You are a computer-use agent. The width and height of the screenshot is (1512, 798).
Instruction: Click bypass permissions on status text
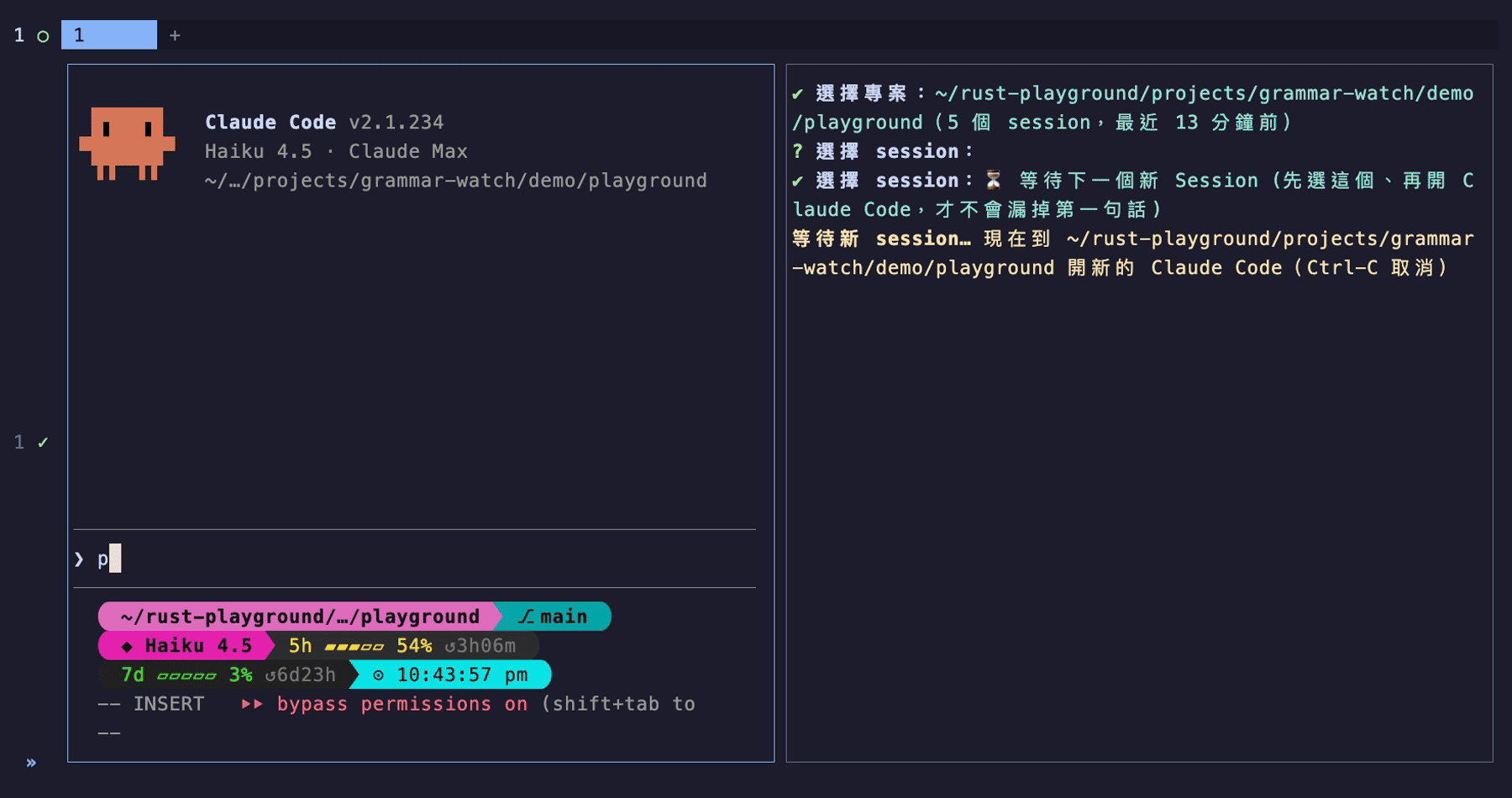click(402, 704)
